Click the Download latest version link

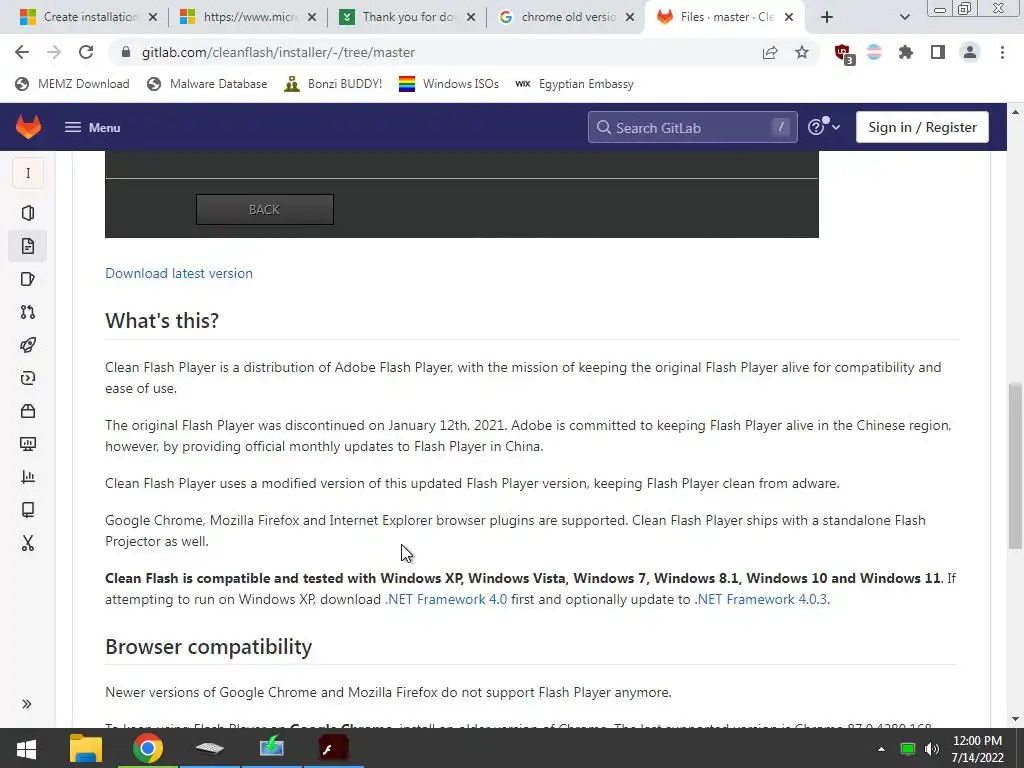(x=179, y=273)
